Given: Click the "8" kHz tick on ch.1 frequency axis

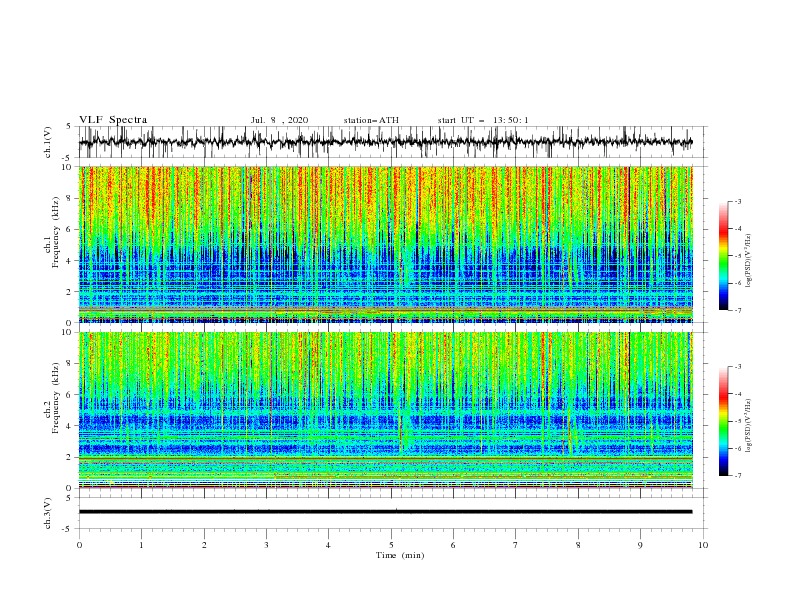Looking at the screenshot, I should point(70,198).
